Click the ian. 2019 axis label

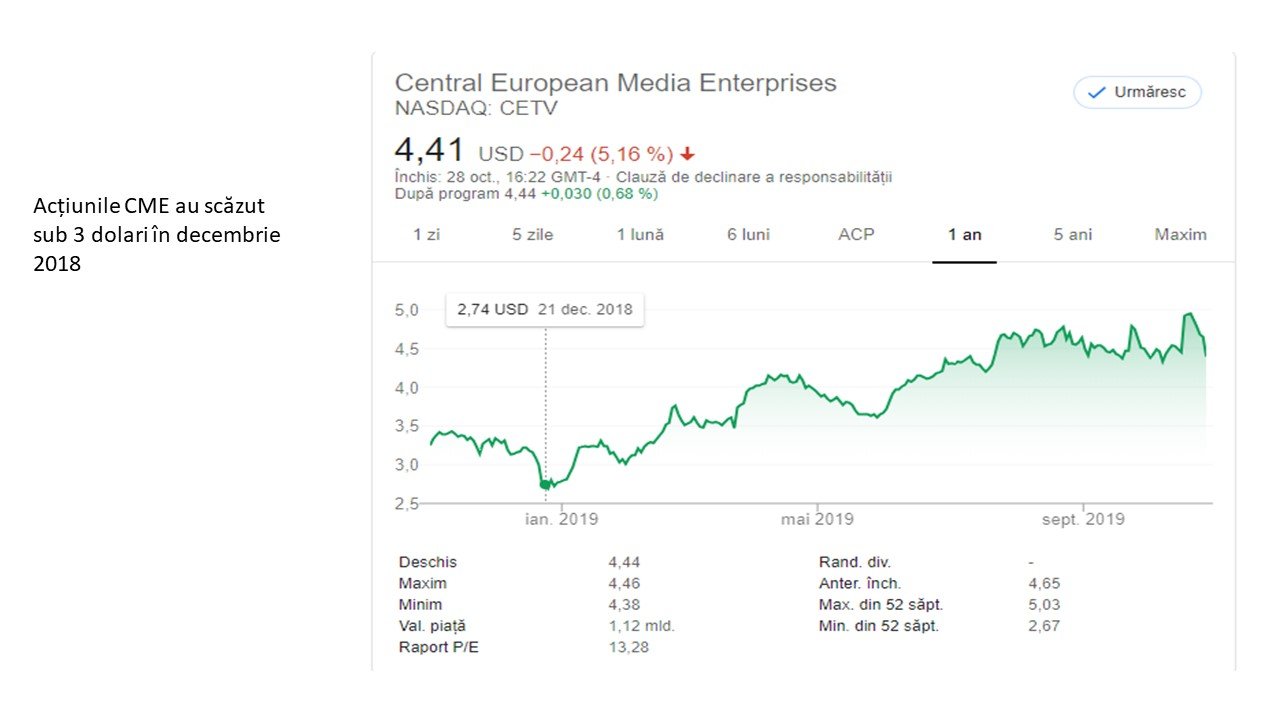561,519
